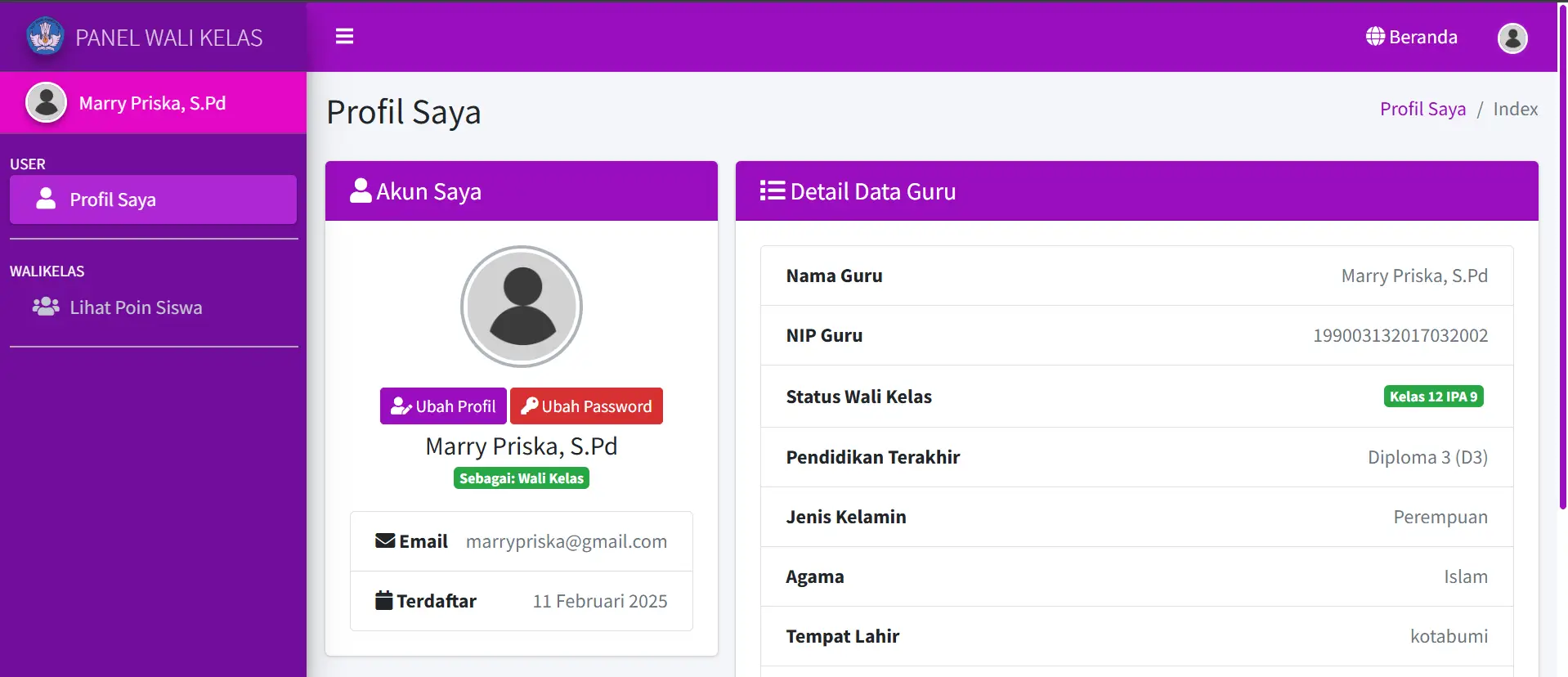Click the calendar icon next to Terdaftar
Viewport: 1568px width, 677px height.
tap(384, 600)
